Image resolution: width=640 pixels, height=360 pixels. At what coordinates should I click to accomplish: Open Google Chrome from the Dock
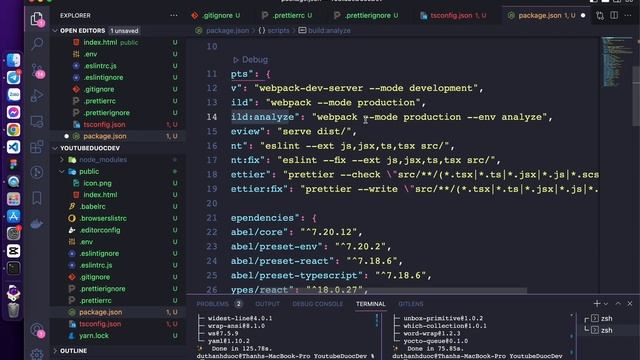(x=13, y=129)
